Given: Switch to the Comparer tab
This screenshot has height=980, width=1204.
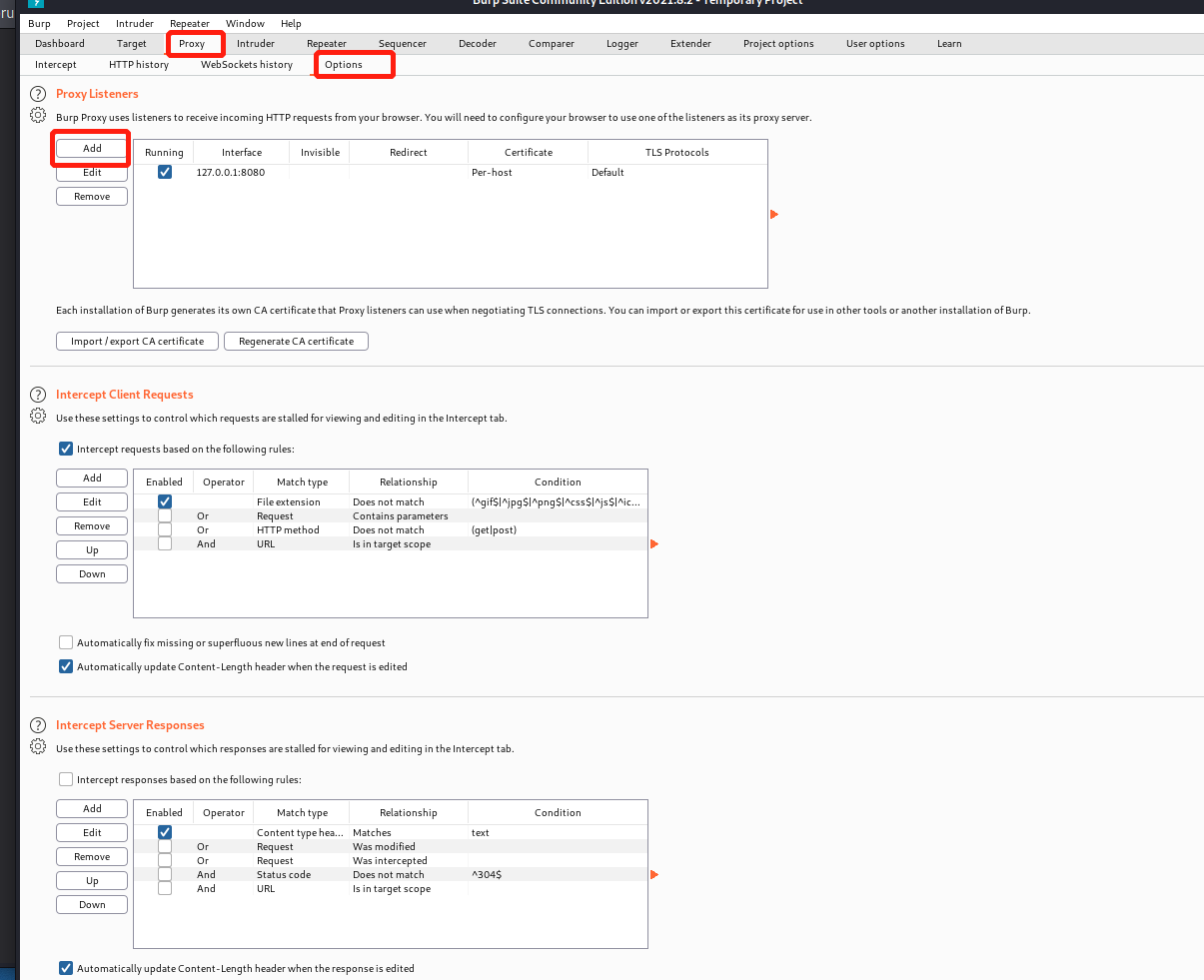Looking at the screenshot, I should (552, 44).
